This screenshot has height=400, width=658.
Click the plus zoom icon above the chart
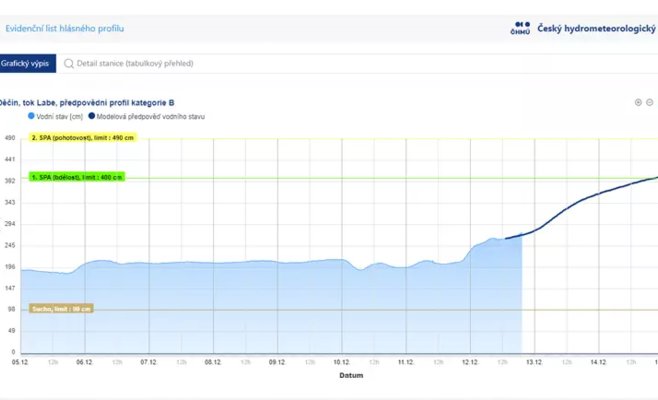(638, 102)
